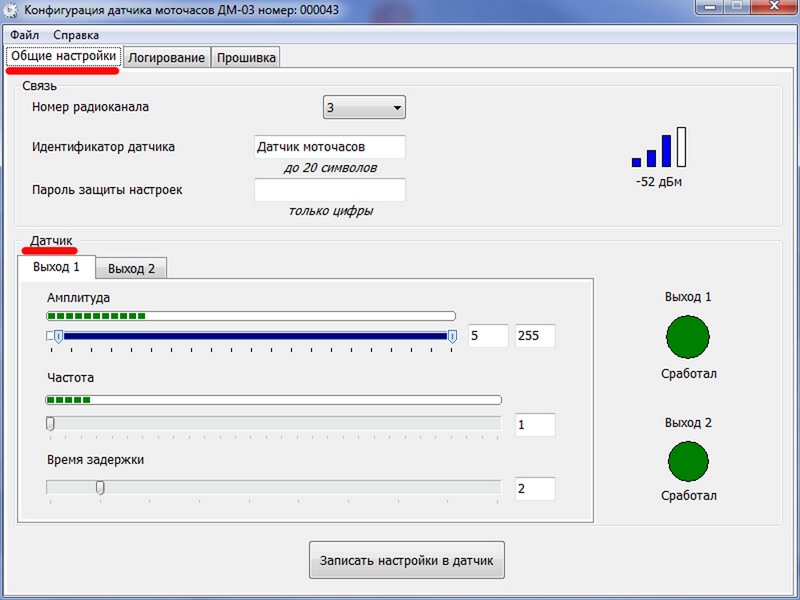Click the gear app icon in title bar

click(x=10, y=10)
